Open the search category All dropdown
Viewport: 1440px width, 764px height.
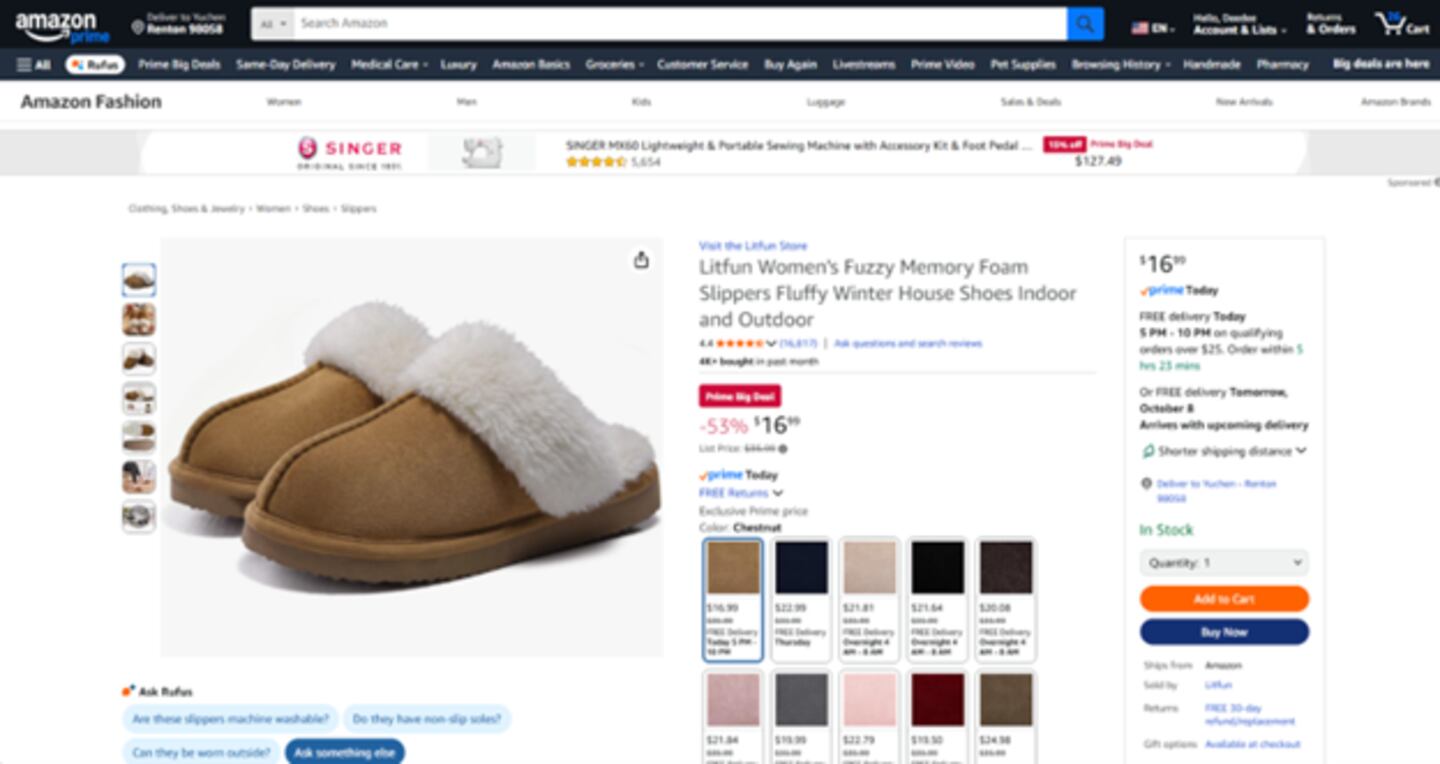[272, 24]
